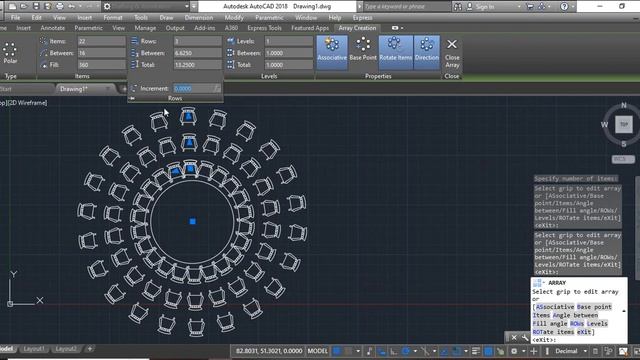640x360 pixels.
Task: Click the Levels Between field
Action: click(289, 53)
